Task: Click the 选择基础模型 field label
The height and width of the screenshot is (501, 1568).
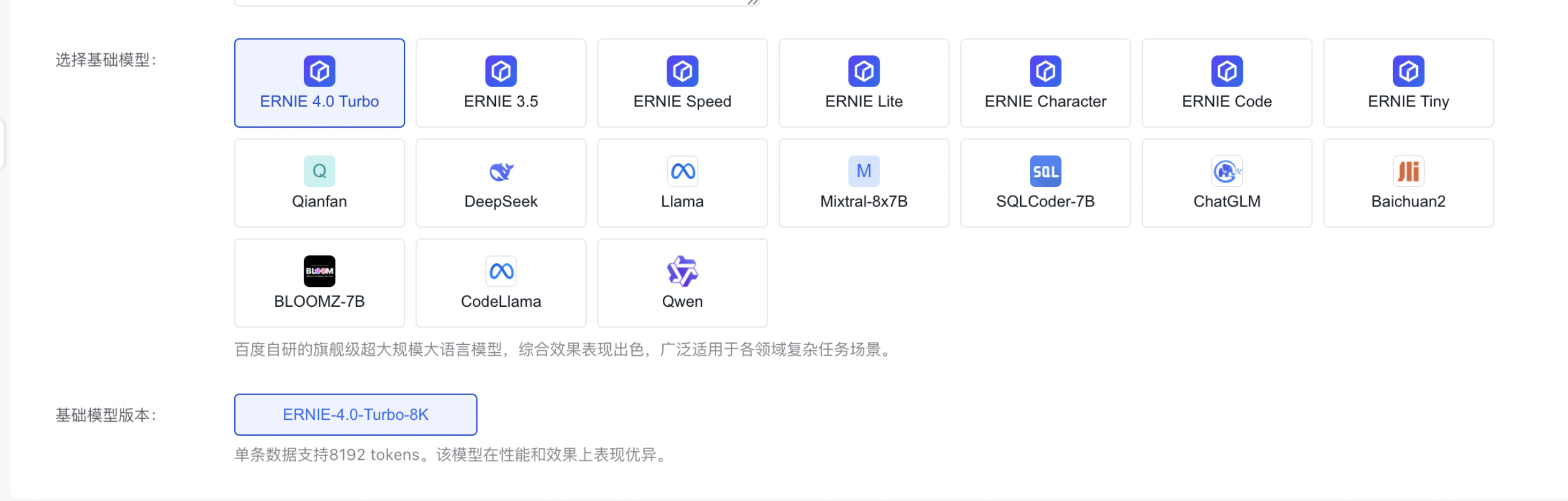Action: (x=106, y=59)
